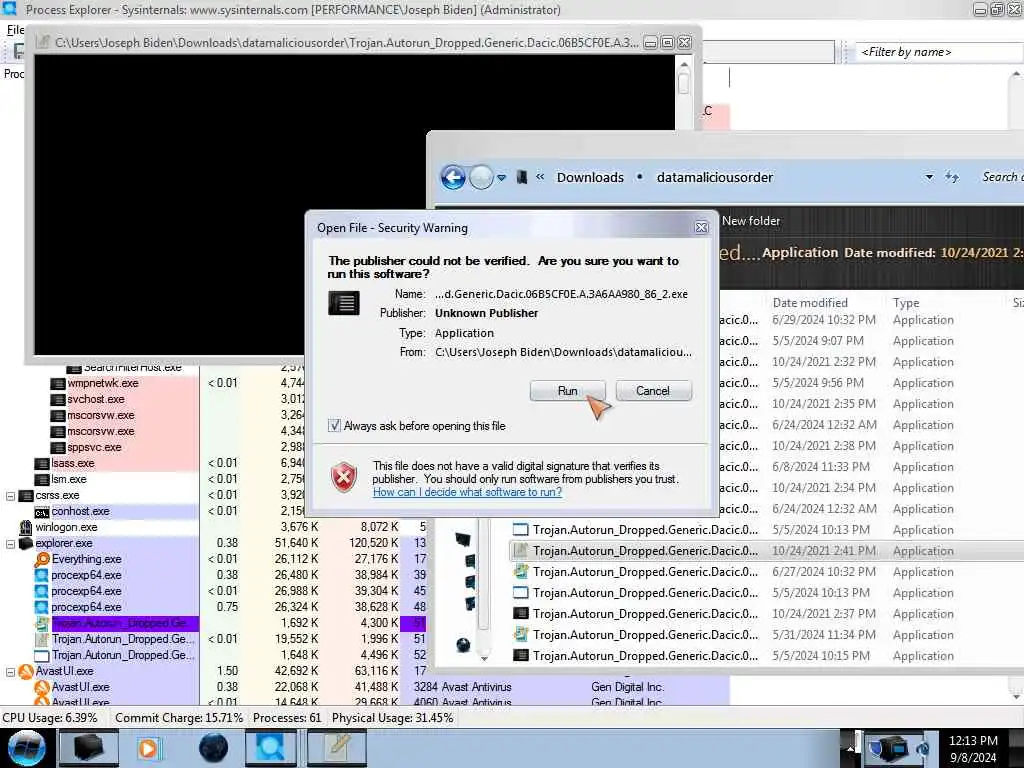Click icon of Trojan file dated 6/27/2024 10:32 PM
1024x768 pixels.
pyautogui.click(x=520, y=572)
